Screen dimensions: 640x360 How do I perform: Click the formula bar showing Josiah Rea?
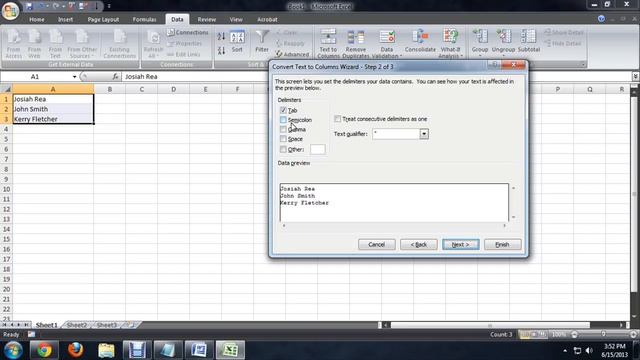pos(376,76)
